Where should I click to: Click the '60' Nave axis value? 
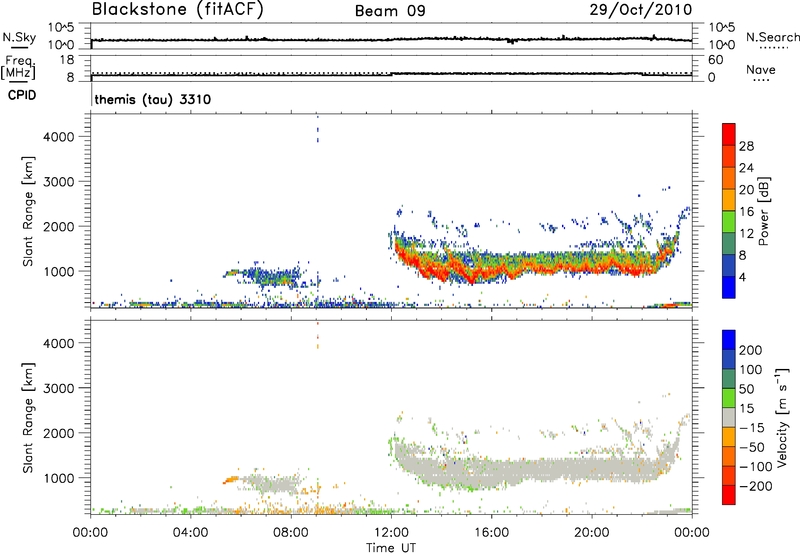[715, 60]
